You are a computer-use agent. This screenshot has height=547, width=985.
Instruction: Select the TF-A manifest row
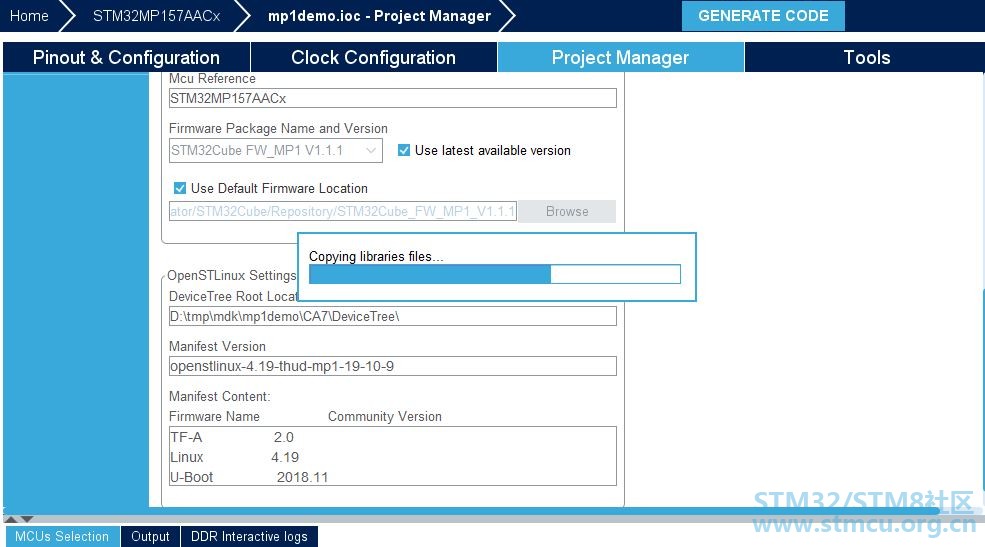(393, 437)
